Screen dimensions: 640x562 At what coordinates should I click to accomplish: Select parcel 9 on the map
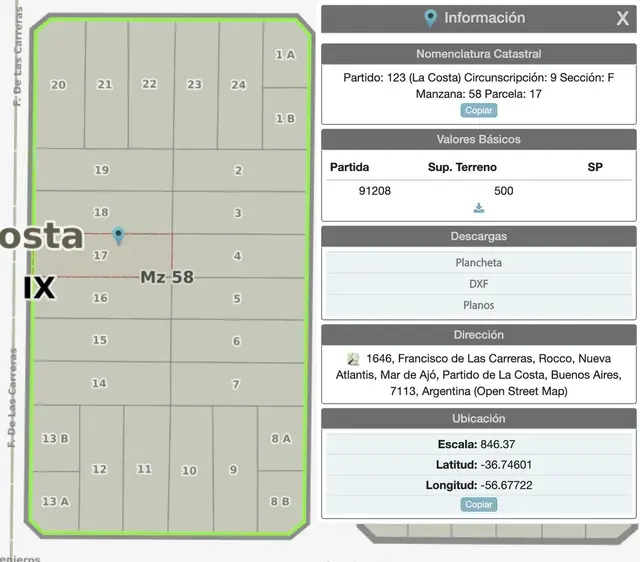tap(233, 470)
